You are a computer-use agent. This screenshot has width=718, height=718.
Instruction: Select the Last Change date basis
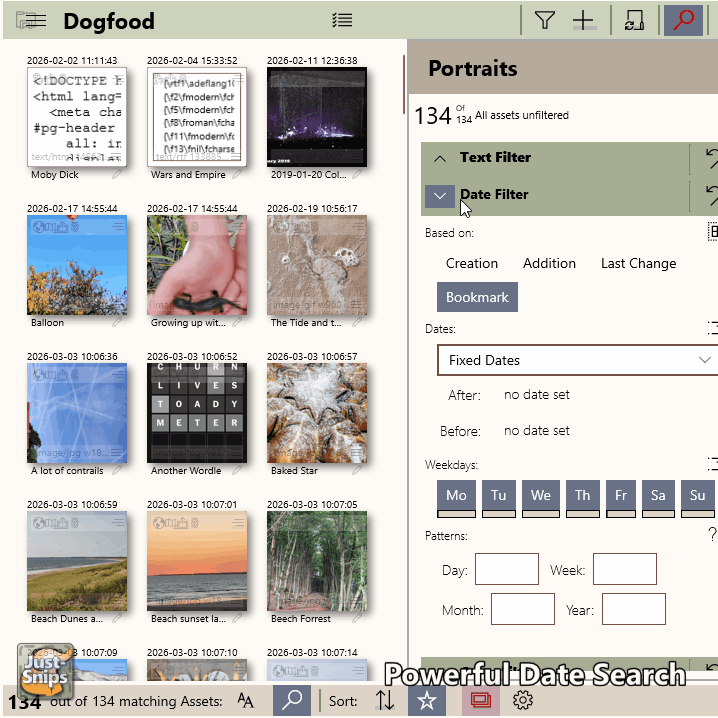coord(638,263)
